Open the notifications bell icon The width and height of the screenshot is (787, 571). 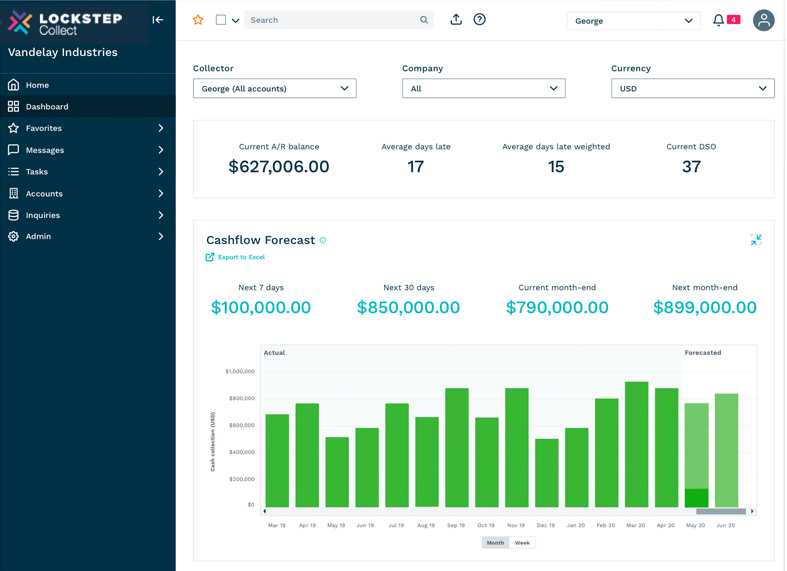coord(718,20)
